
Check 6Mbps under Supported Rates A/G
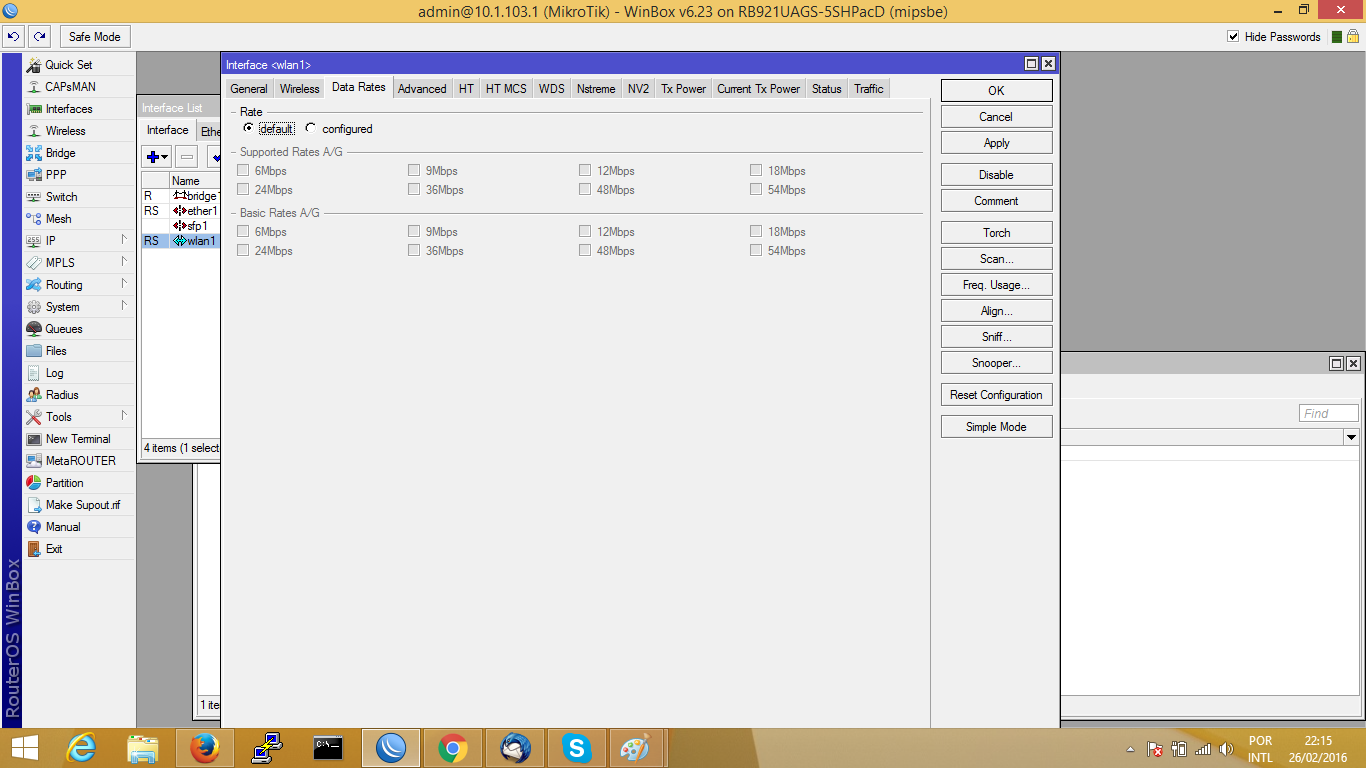click(243, 171)
